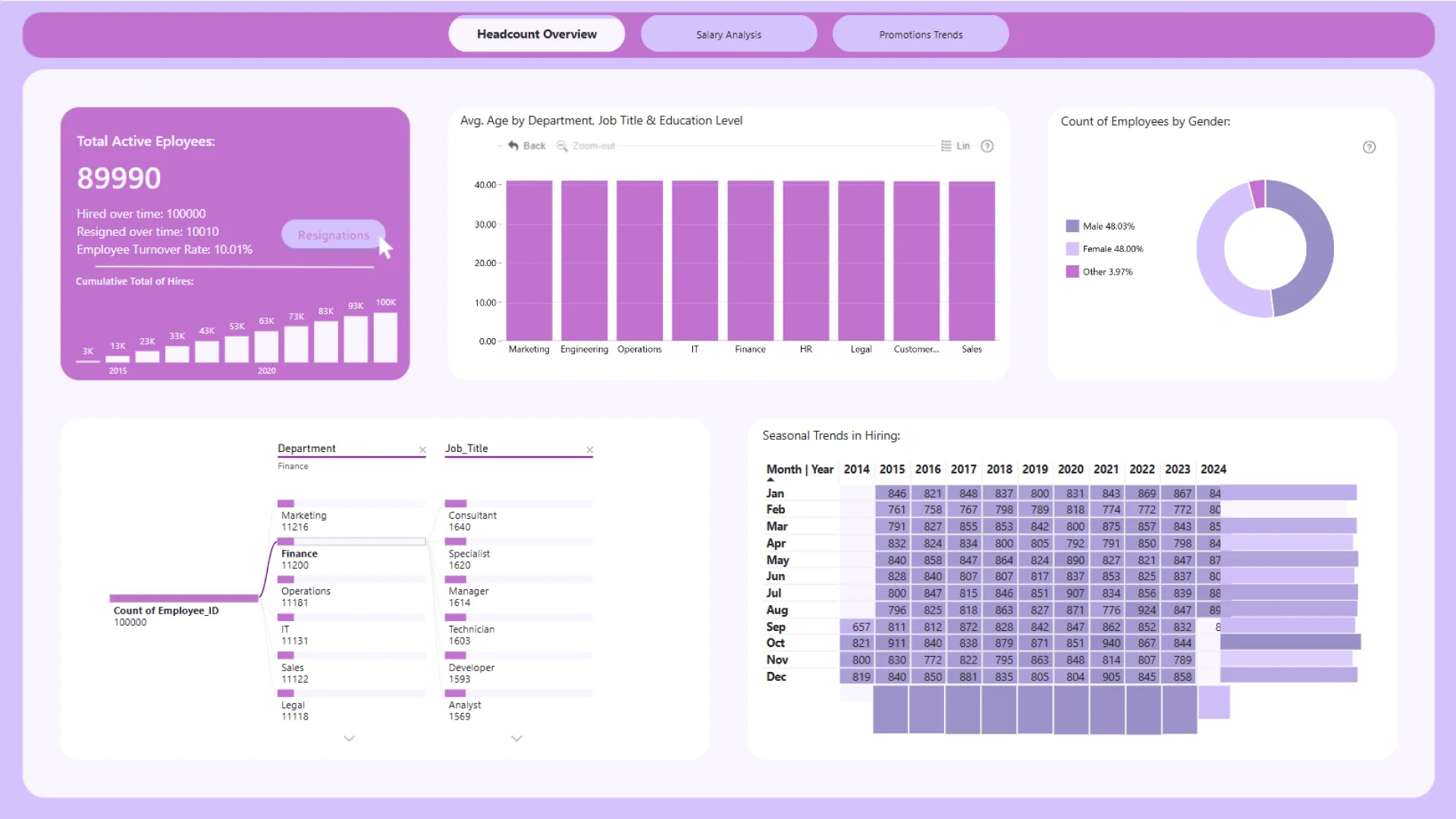Click the 2024 column header

(1213, 469)
